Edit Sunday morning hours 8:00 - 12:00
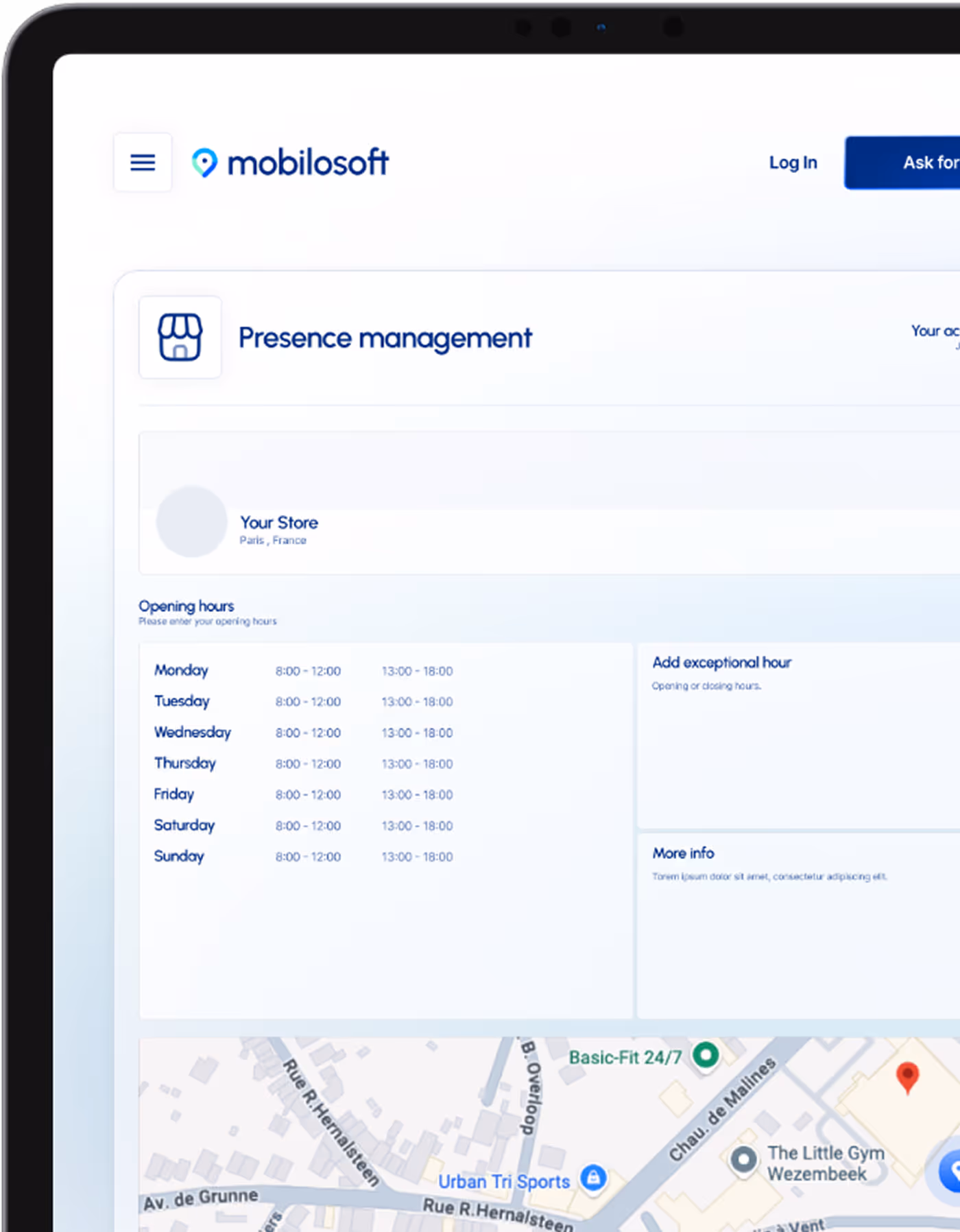960x1232 pixels. [x=308, y=857]
